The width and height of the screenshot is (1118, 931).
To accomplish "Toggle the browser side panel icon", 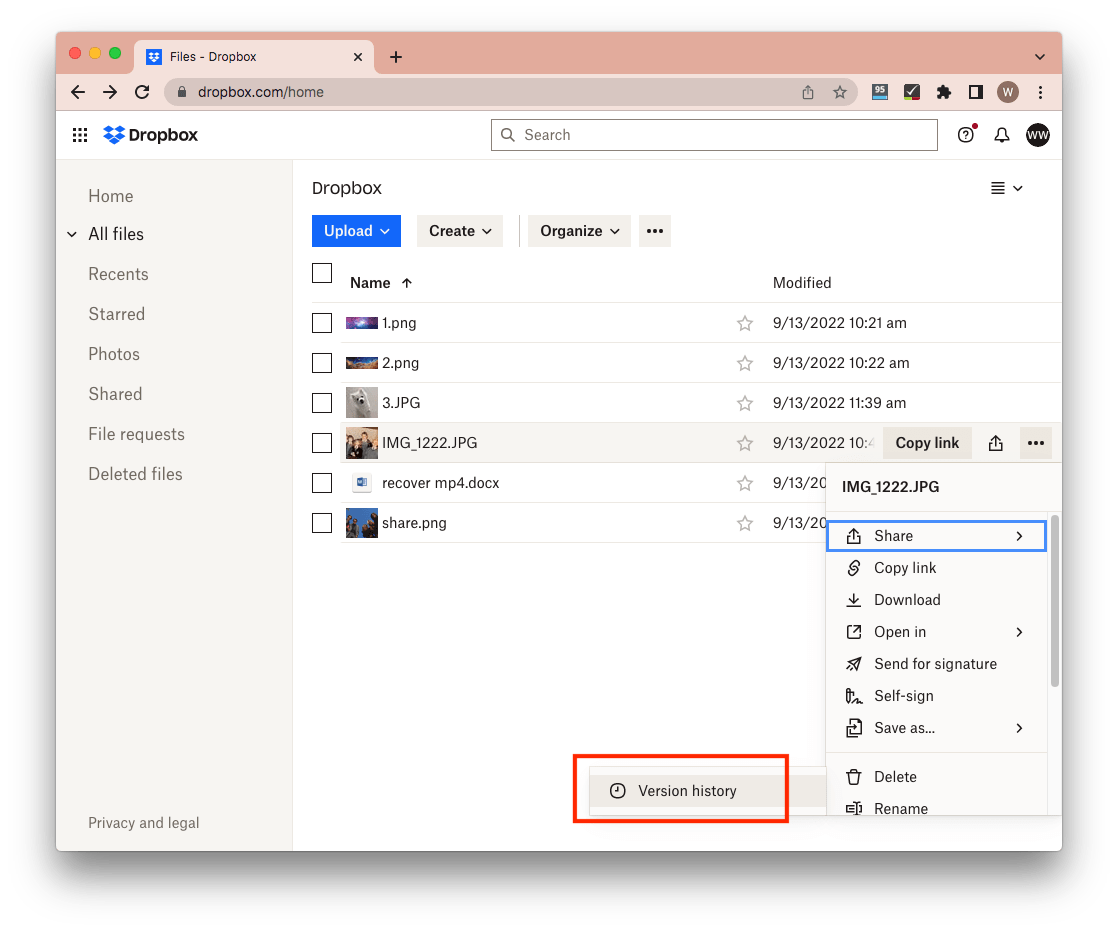I will [x=975, y=92].
